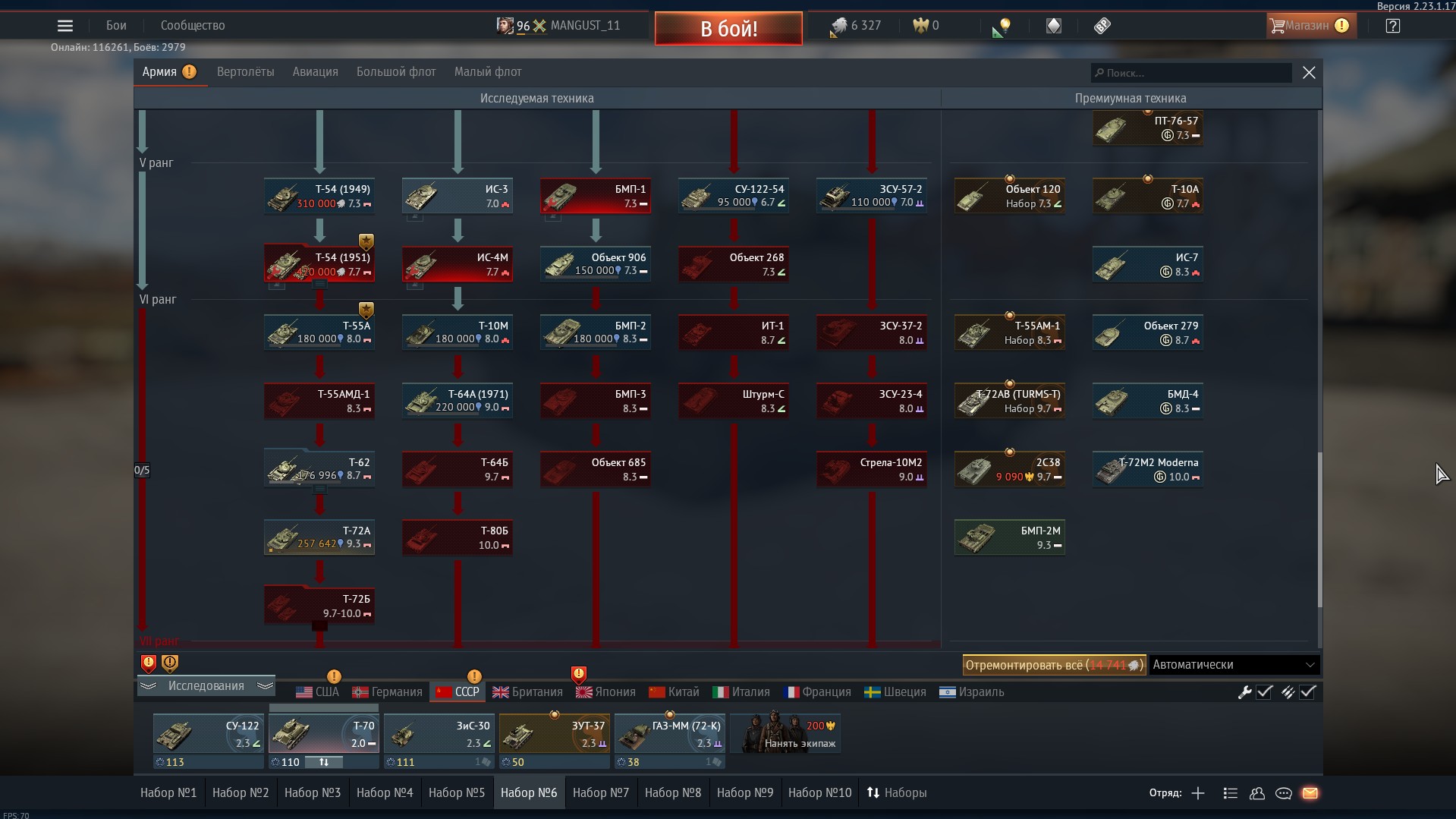Open the white diamond icon in top bar
The width and height of the screenshot is (1456, 819).
tap(1054, 26)
